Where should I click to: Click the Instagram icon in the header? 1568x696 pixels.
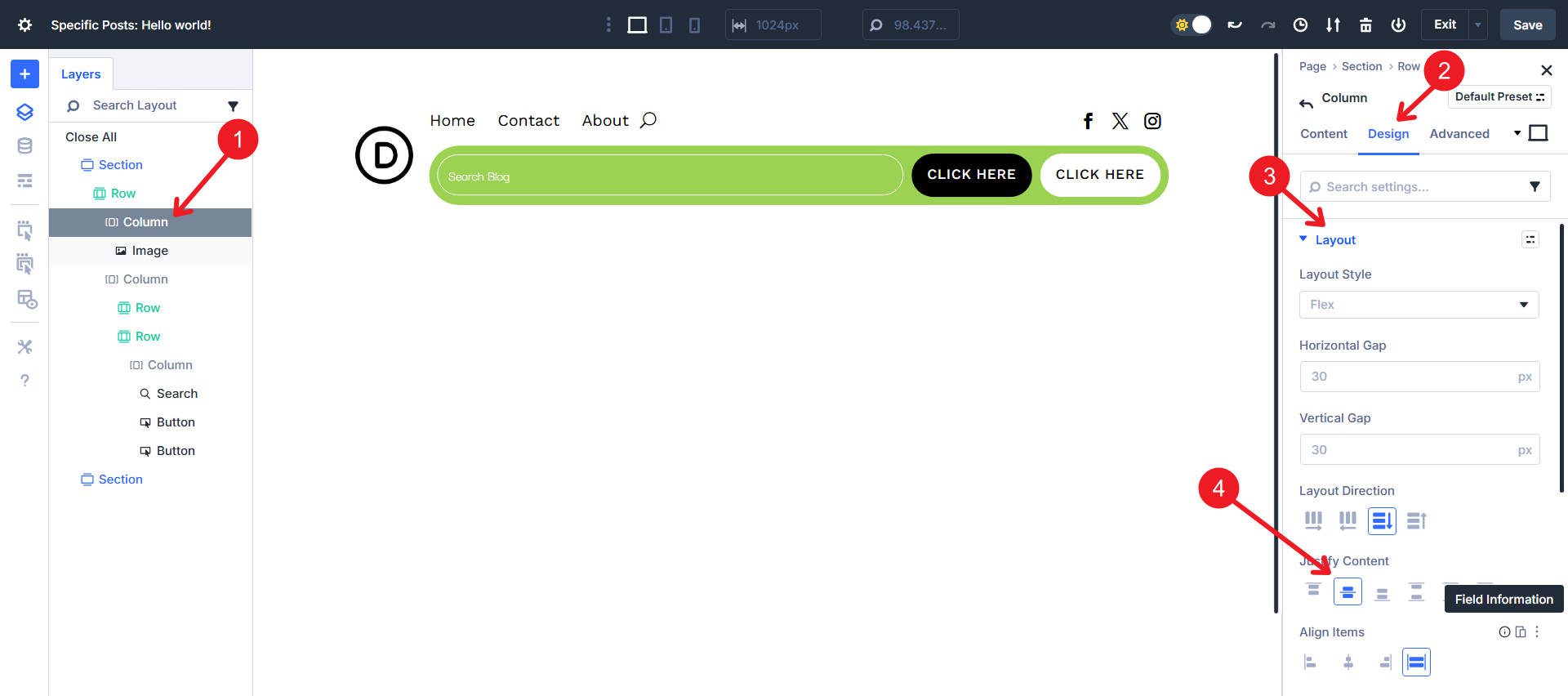1152,121
